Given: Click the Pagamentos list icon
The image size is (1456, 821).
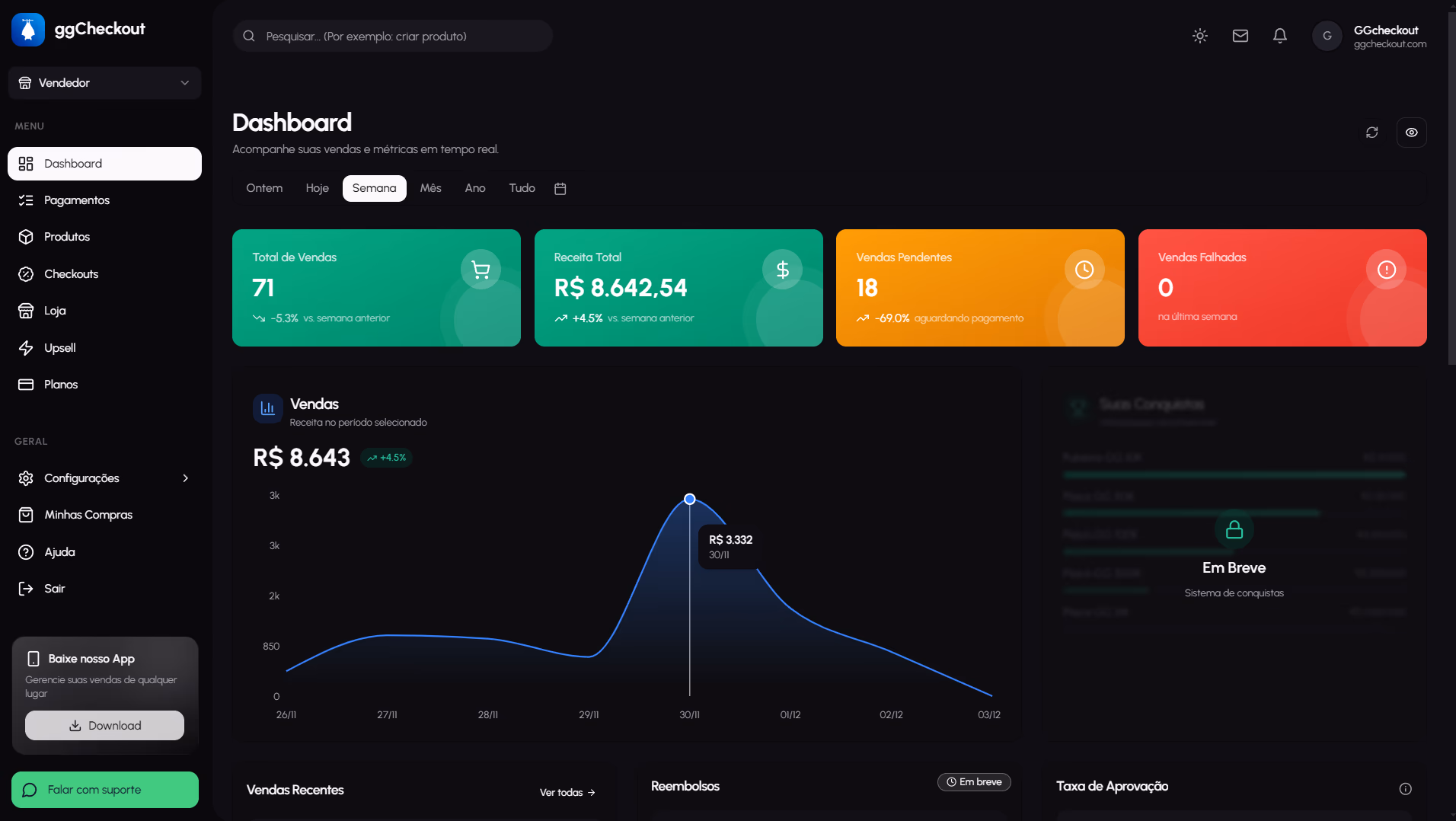Looking at the screenshot, I should [26, 200].
